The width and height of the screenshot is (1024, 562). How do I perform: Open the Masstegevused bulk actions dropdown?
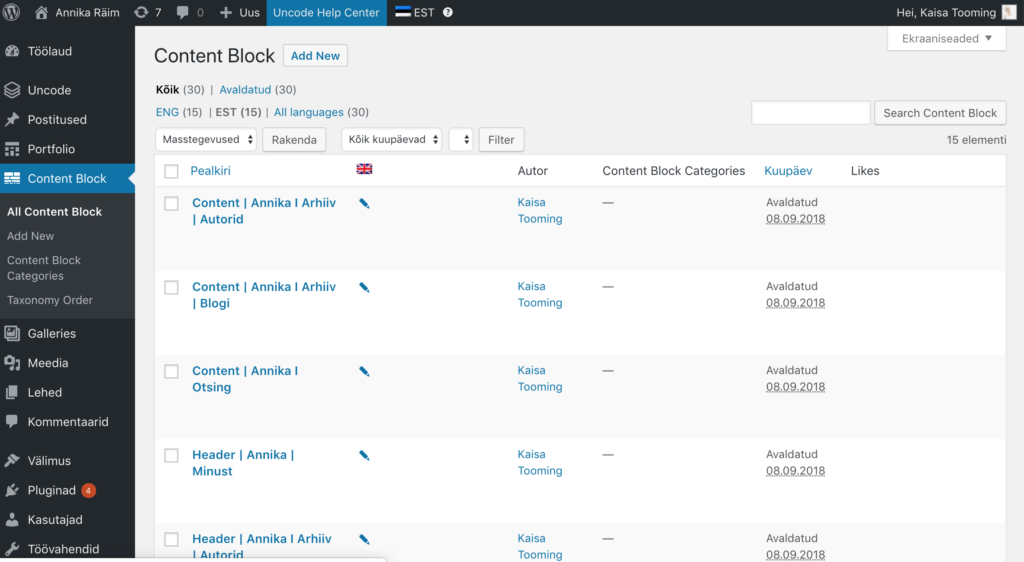[x=206, y=139]
